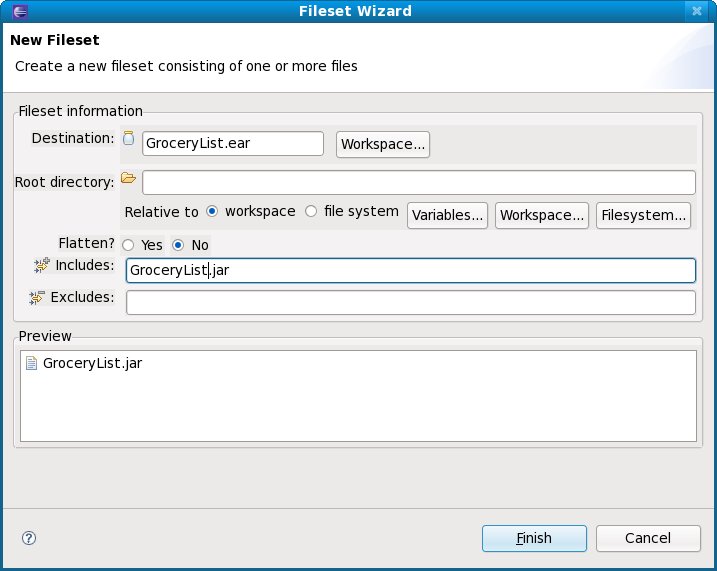Select the workspace radio option
The height and width of the screenshot is (571, 717).
212,212
